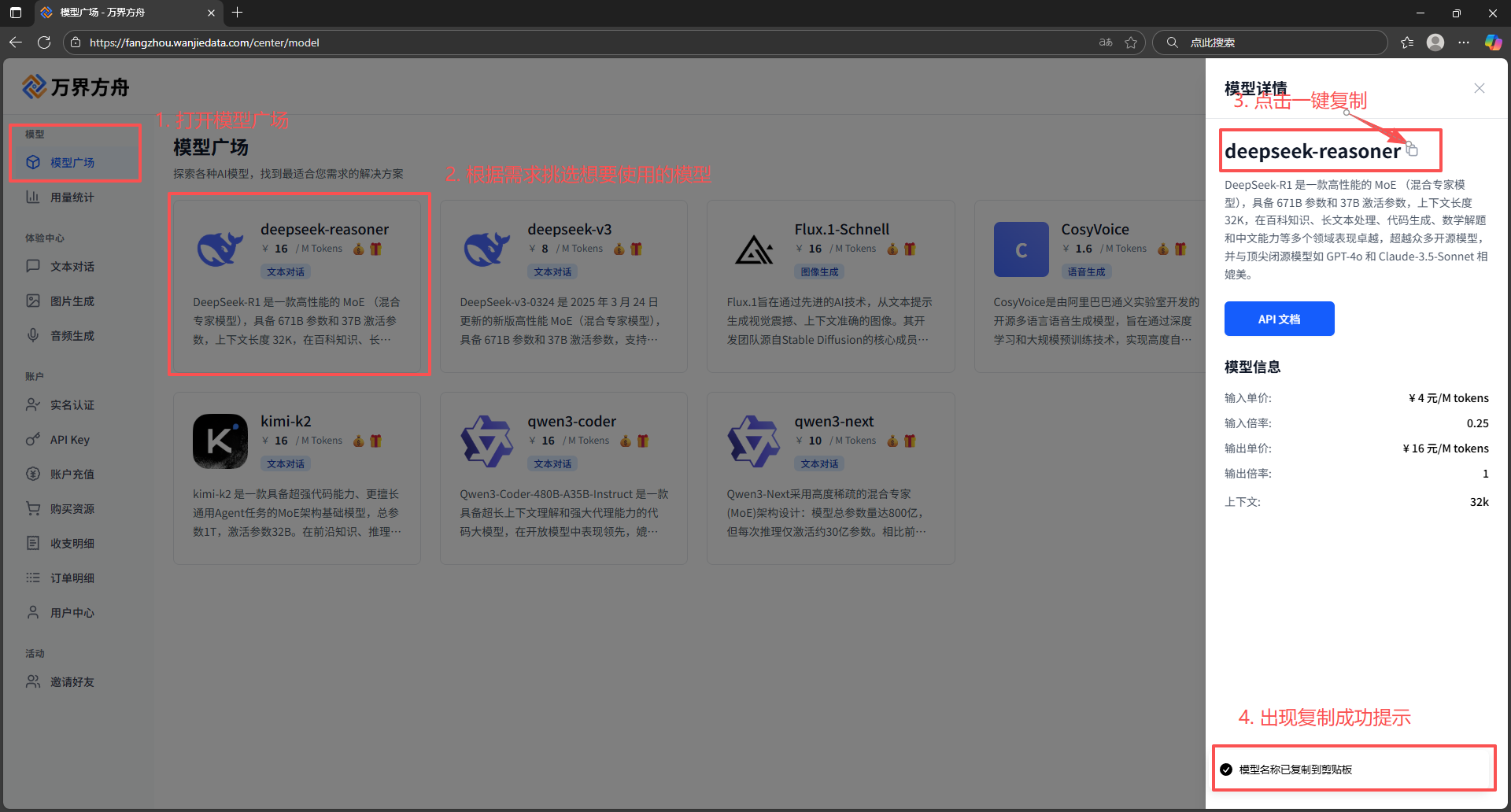Click the 邀请好友 sidebar icon
The width and height of the screenshot is (1511, 812).
(x=33, y=681)
